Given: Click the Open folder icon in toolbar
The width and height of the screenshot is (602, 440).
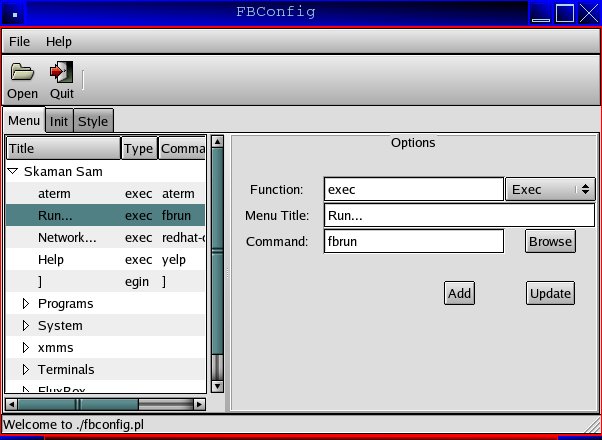Looking at the screenshot, I should point(22,72).
